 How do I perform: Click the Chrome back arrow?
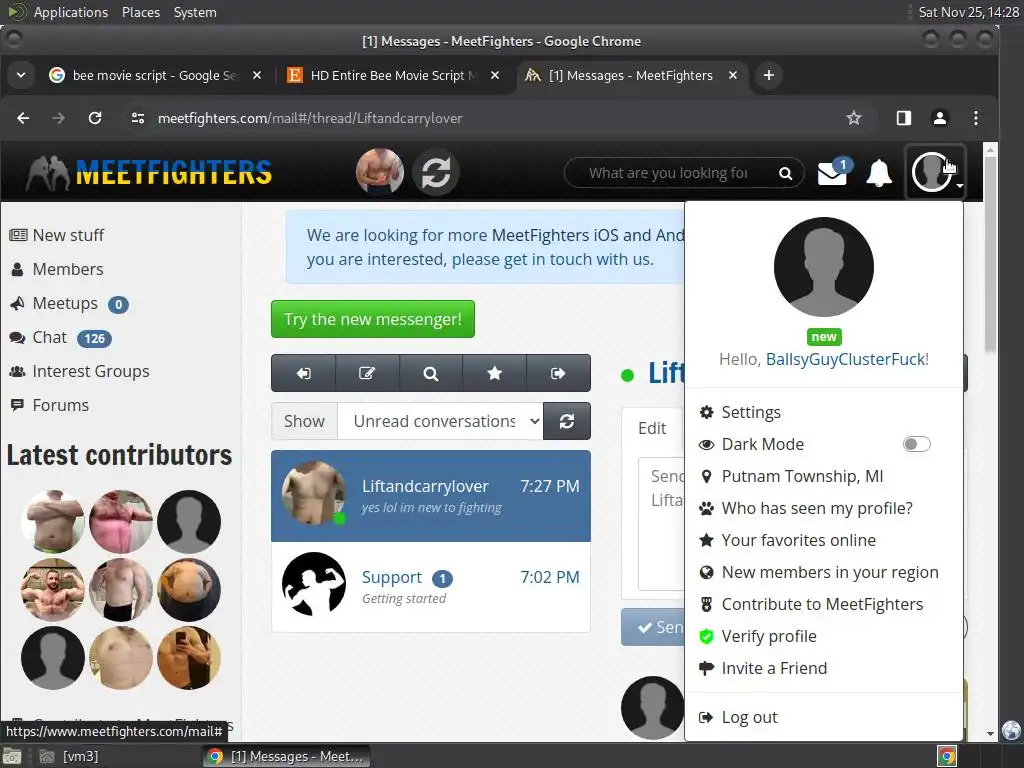[24, 118]
